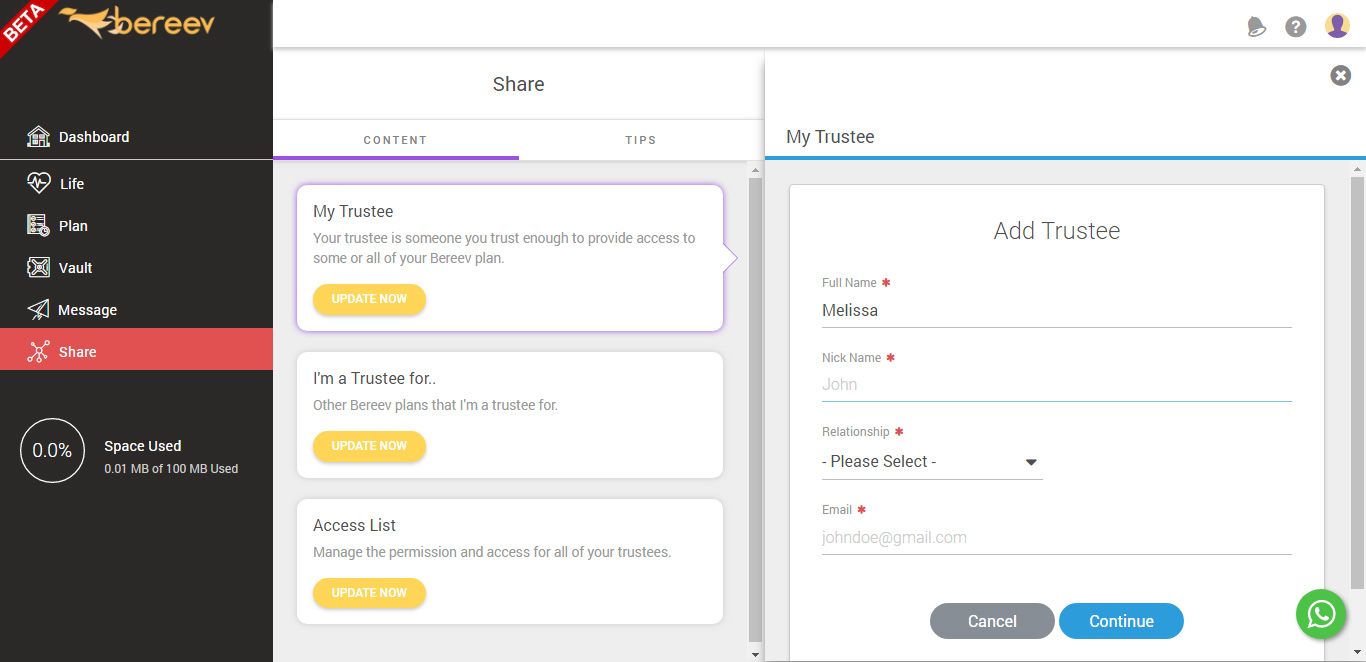Image resolution: width=1366 pixels, height=662 pixels.
Task: Click the Full Name field containing Melissa
Action: point(1057,311)
